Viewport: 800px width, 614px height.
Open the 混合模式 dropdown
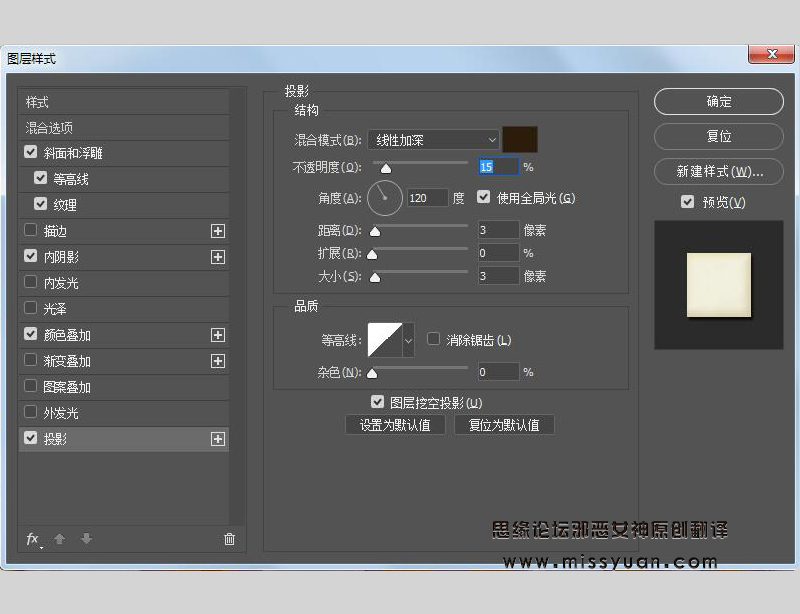432,139
